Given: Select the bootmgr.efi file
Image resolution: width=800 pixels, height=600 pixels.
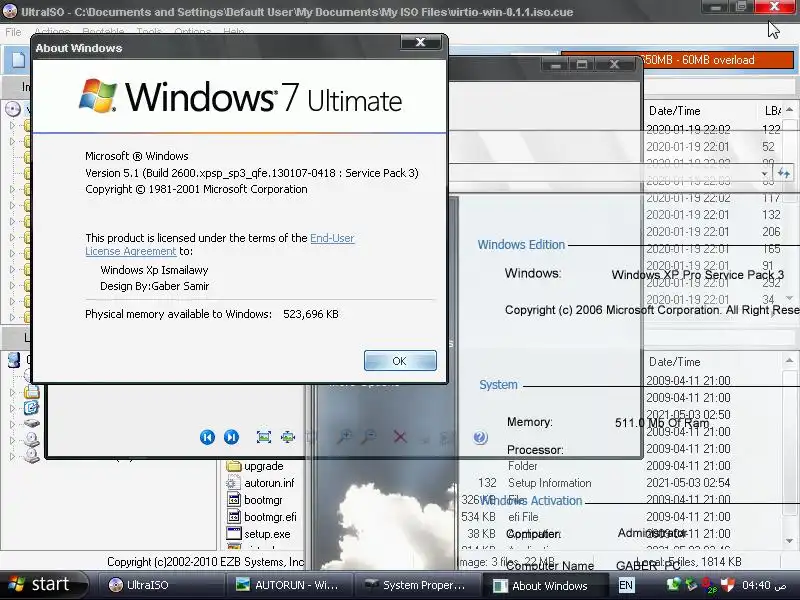Looking at the screenshot, I should click(x=270, y=517).
